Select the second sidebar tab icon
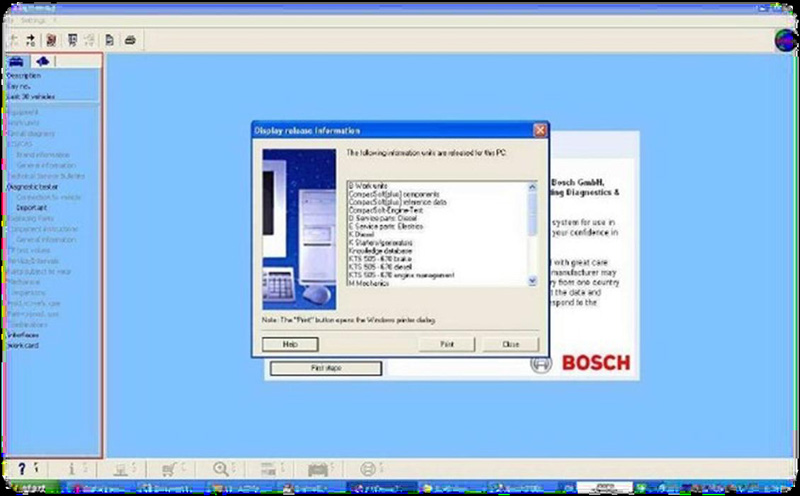This screenshot has width=800, height=496. tap(42, 62)
